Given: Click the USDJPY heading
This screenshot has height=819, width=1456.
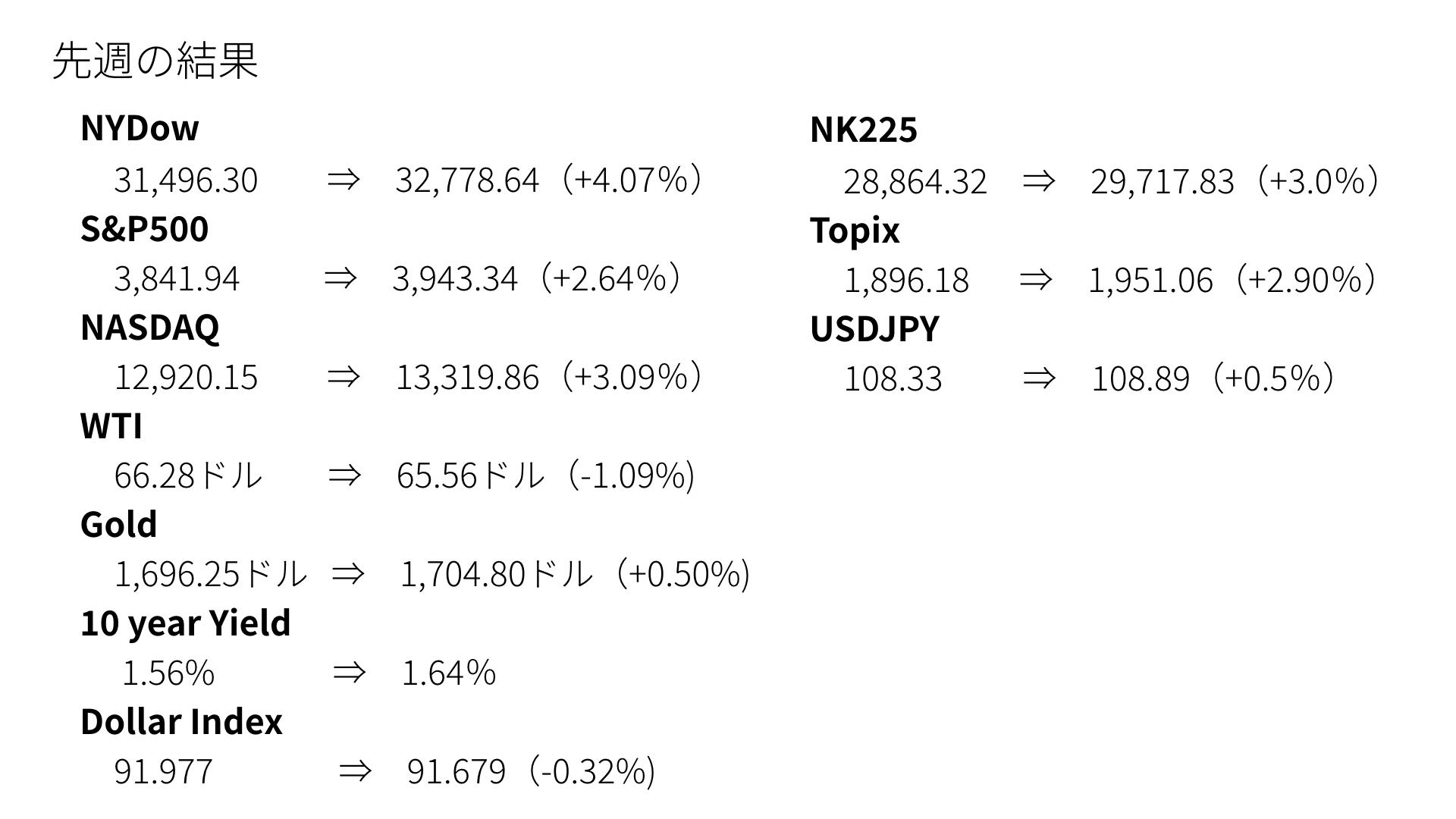Looking at the screenshot, I should 874,329.
